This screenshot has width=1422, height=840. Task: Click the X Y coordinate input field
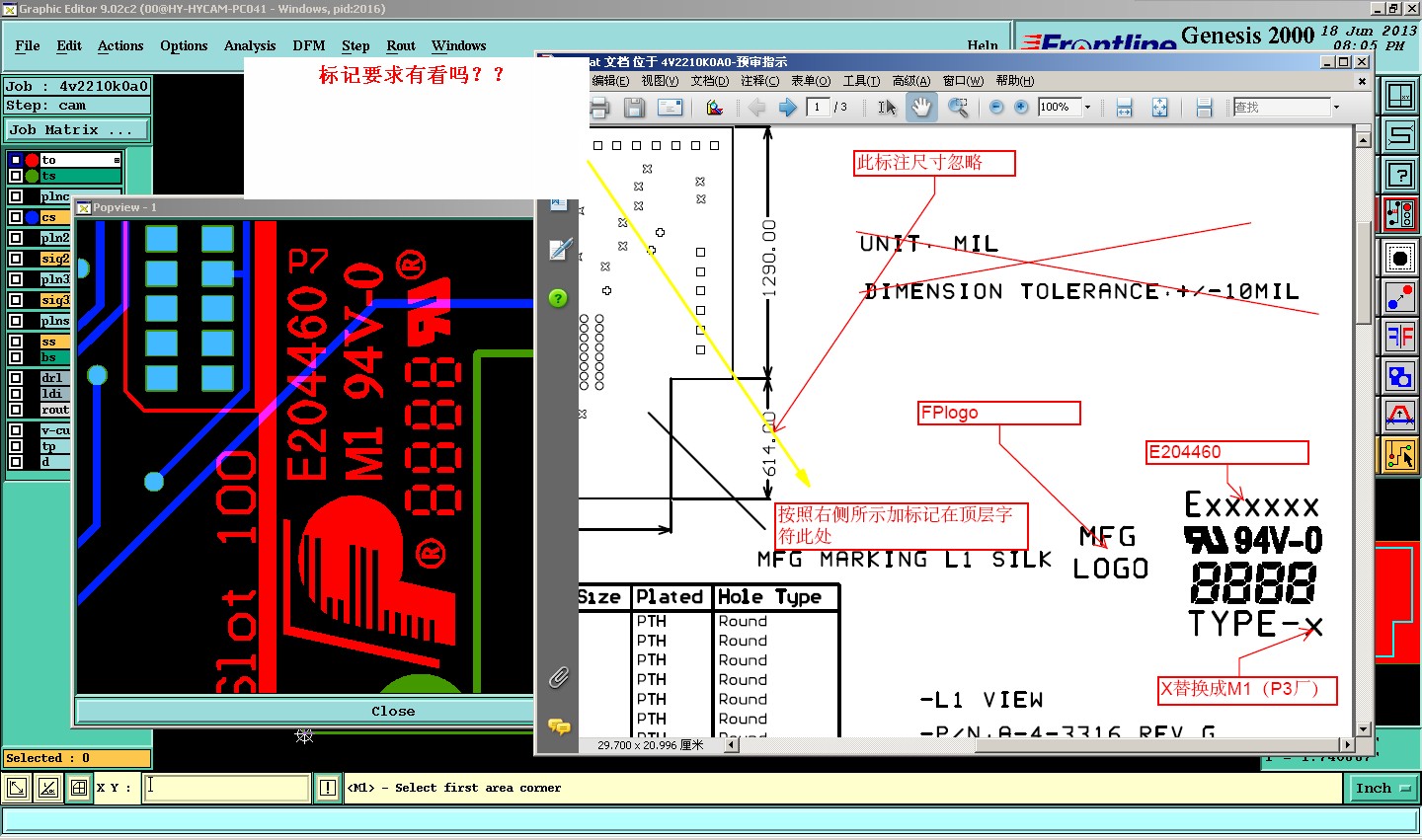[x=227, y=788]
